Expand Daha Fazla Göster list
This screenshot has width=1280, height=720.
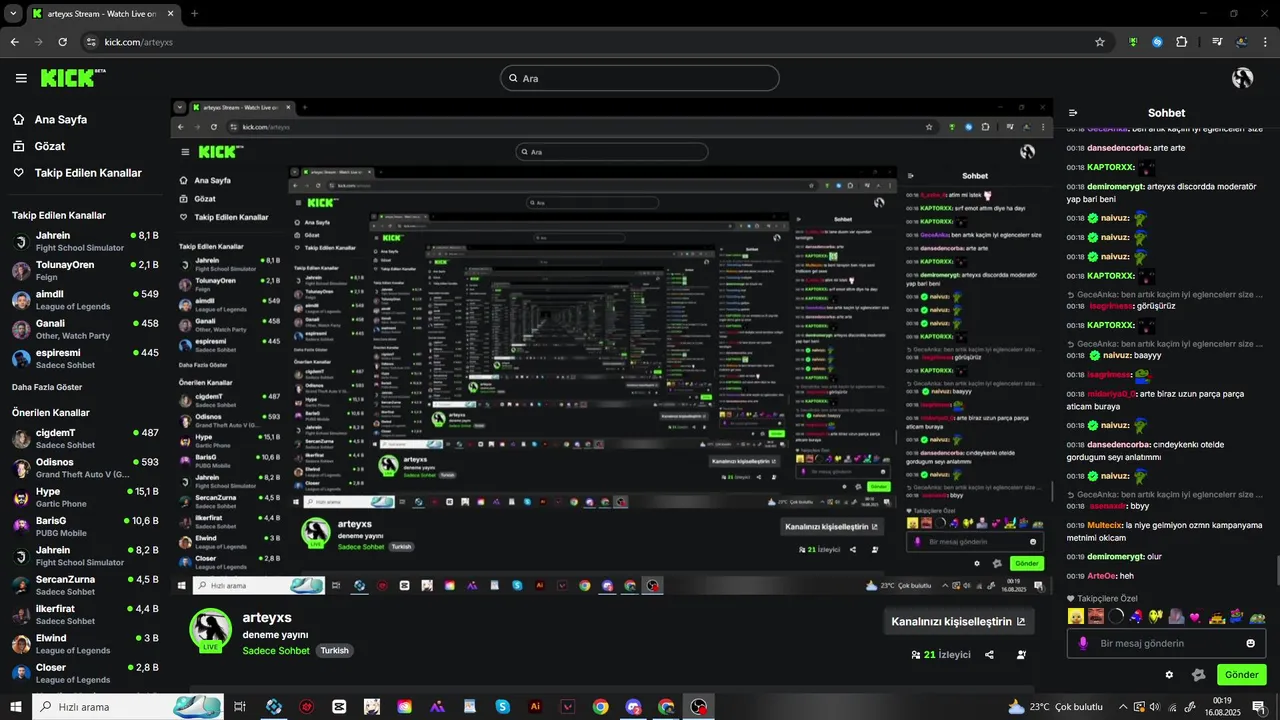[47, 387]
